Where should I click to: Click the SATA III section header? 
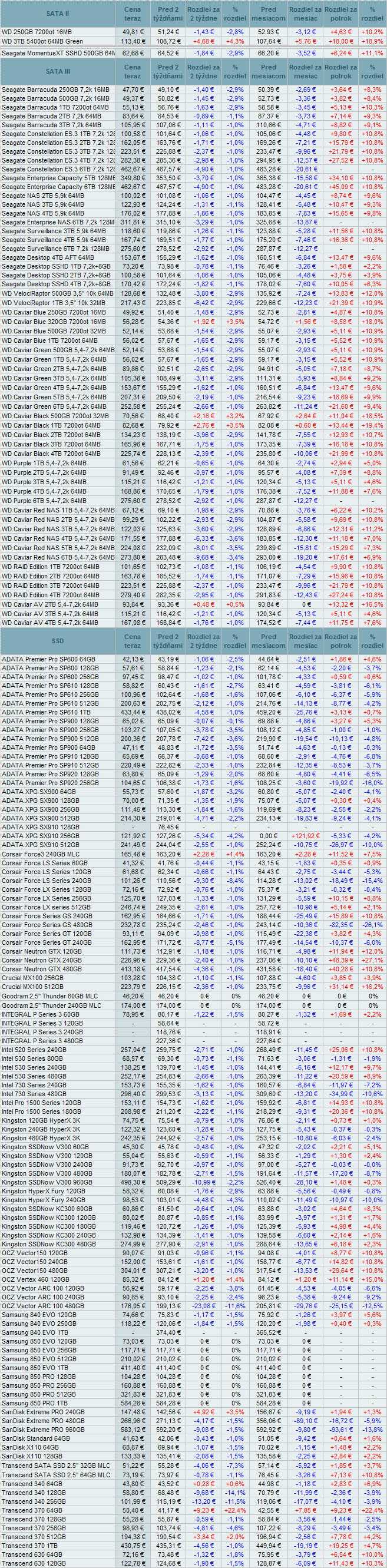click(x=58, y=71)
